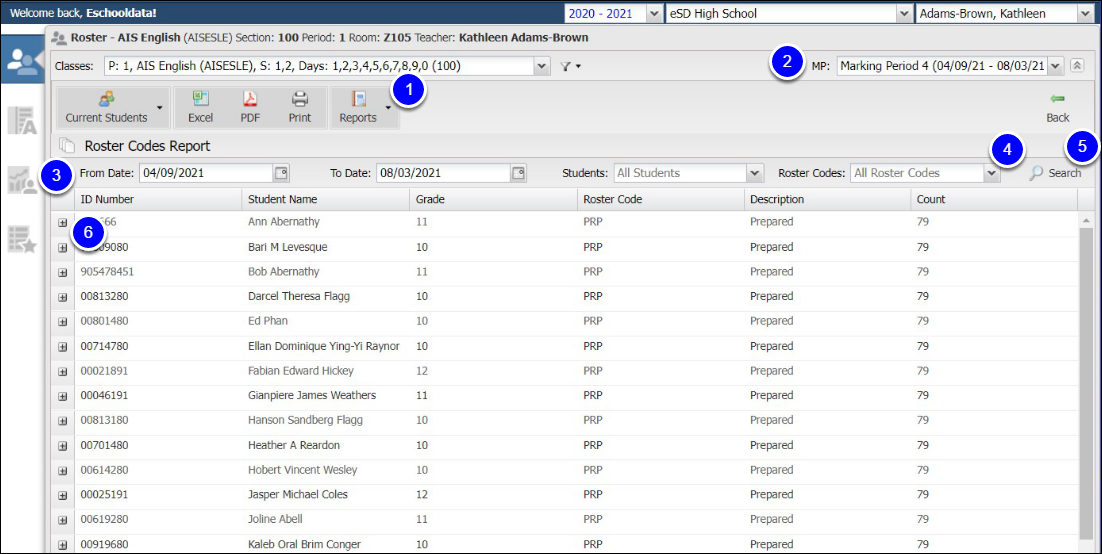The height and width of the screenshot is (554, 1102).
Task: Expand Ann Abernathy row
Action: click(63, 222)
